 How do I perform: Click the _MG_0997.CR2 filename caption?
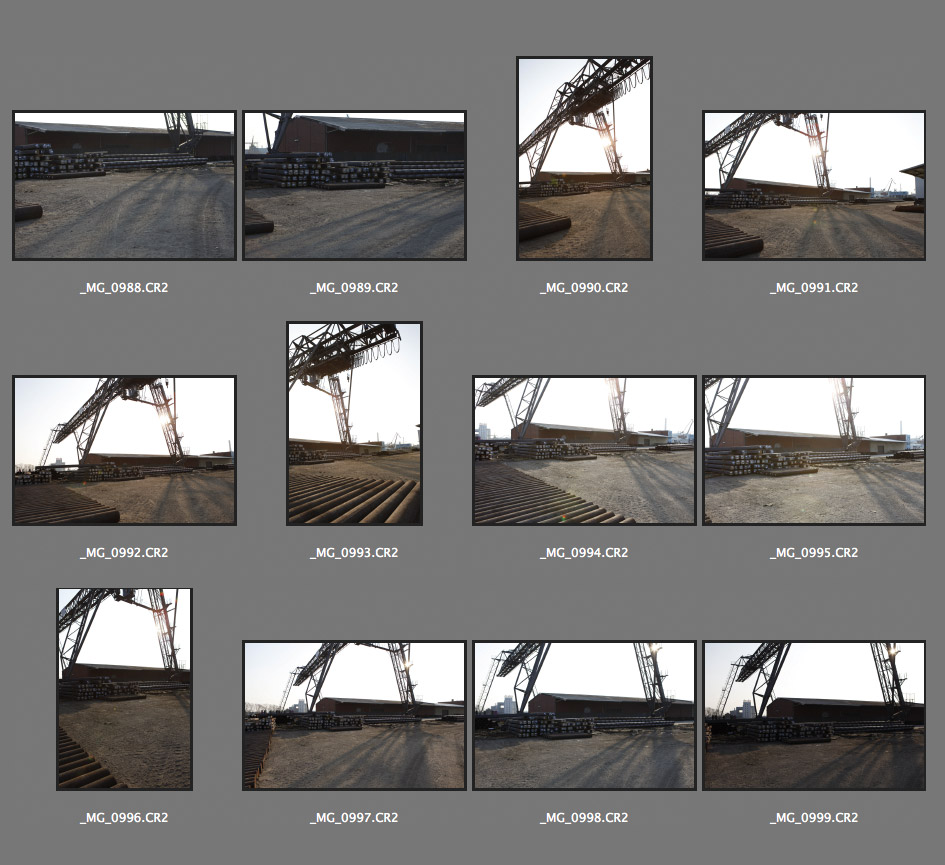click(x=354, y=818)
